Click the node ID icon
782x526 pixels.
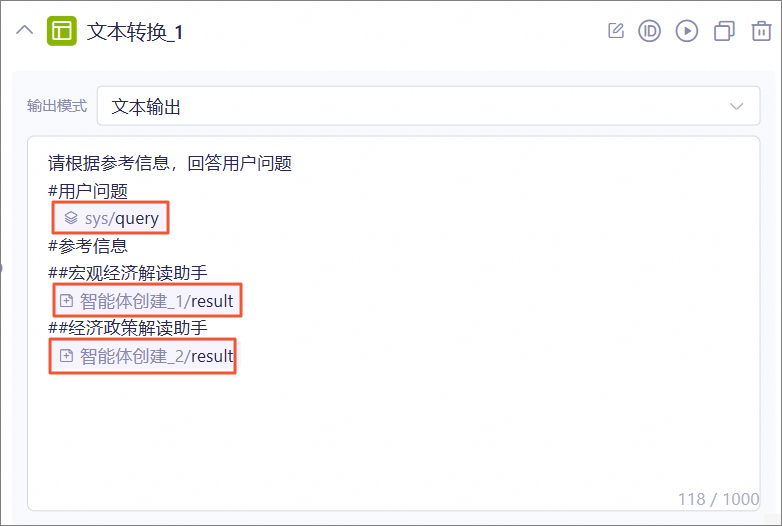pyautogui.click(x=649, y=31)
